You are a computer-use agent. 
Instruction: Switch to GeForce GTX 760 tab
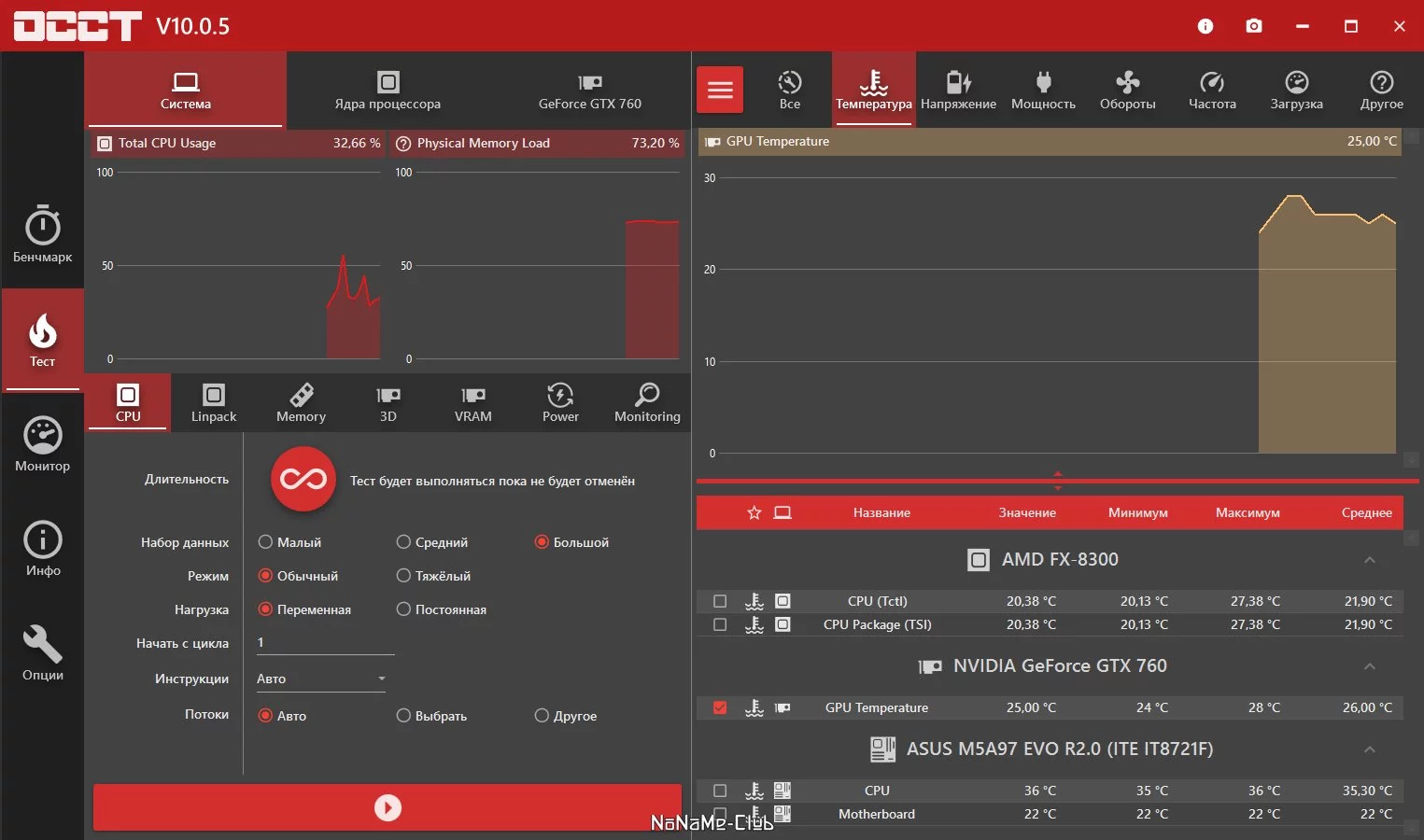(589, 90)
